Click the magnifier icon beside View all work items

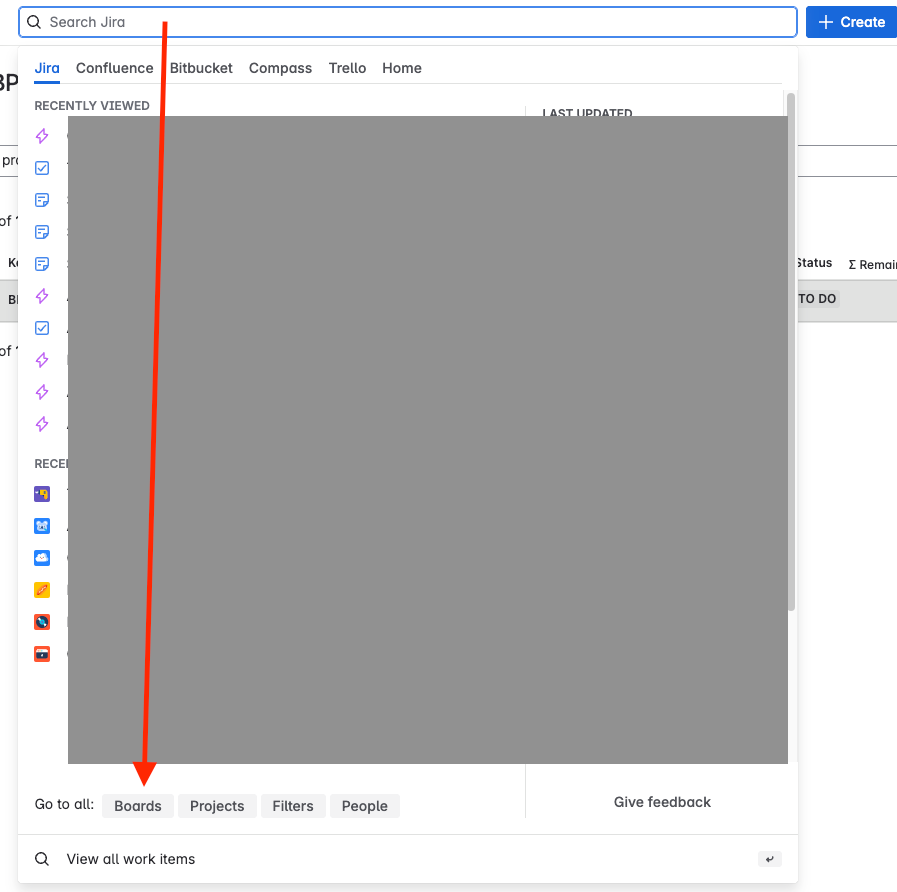coord(42,859)
